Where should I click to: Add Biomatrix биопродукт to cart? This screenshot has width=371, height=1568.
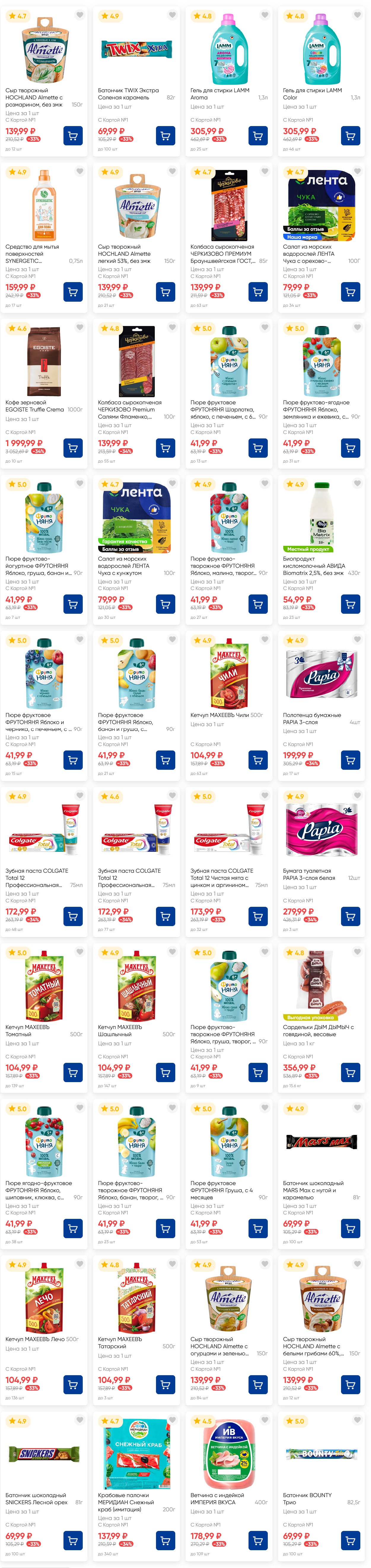[350, 605]
